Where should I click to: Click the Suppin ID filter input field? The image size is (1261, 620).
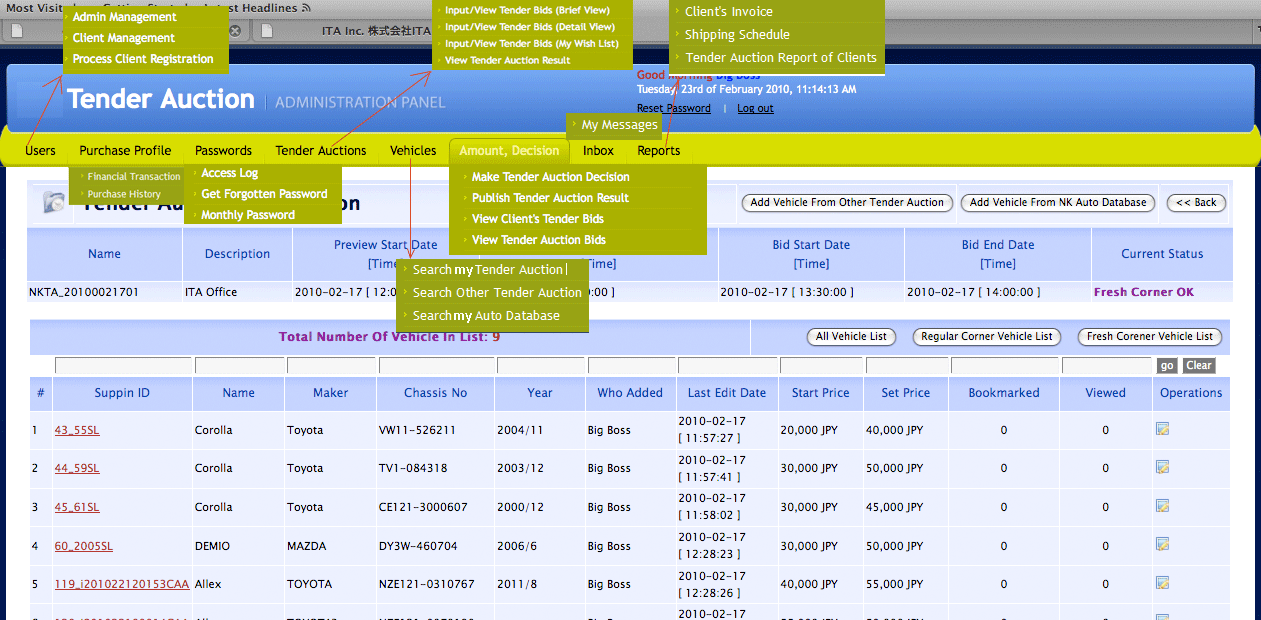(122, 366)
